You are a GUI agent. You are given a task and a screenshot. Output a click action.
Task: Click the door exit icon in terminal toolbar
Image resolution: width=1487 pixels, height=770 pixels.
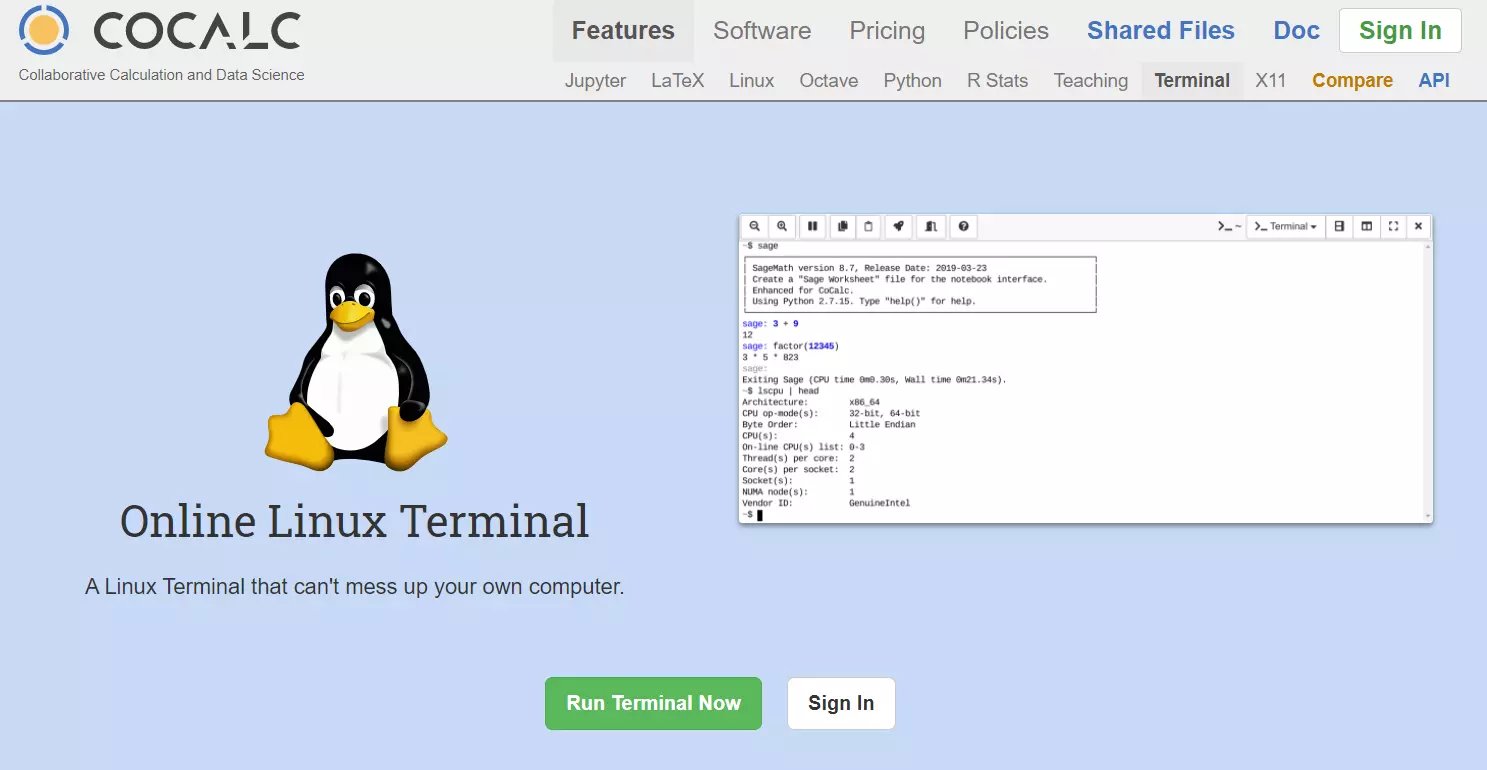pyautogui.click(x=931, y=227)
